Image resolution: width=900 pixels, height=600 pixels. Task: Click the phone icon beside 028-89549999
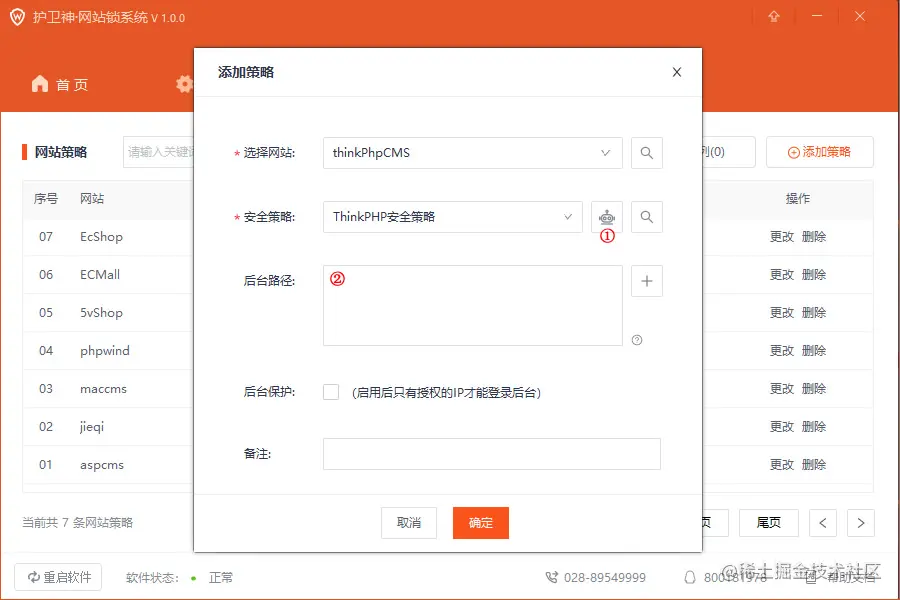coord(552,577)
